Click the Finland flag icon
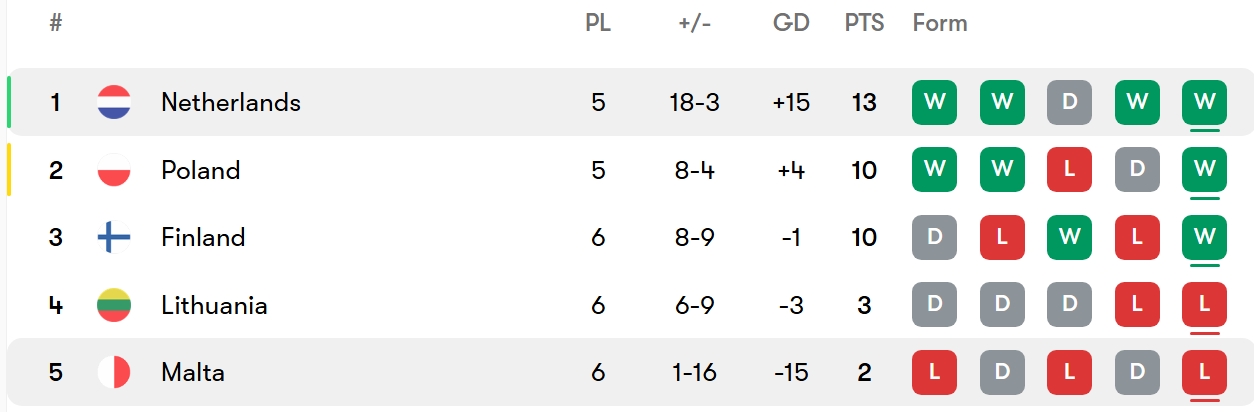 tap(114, 237)
